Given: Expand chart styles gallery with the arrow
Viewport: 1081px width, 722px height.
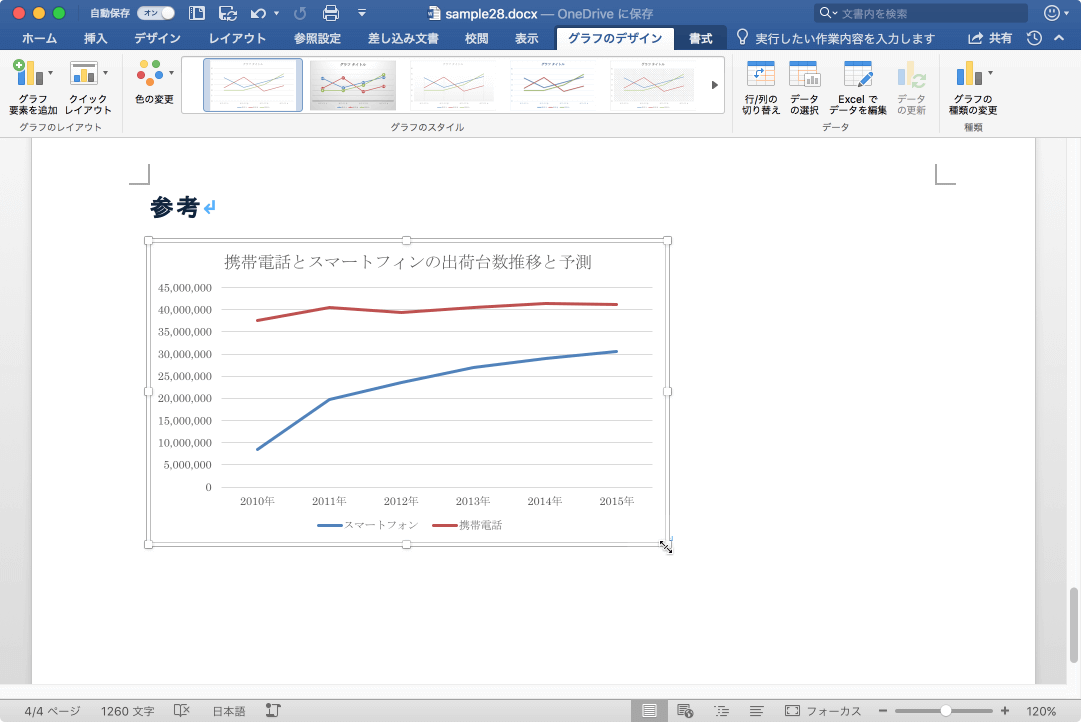Looking at the screenshot, I should tap(715, 85).
